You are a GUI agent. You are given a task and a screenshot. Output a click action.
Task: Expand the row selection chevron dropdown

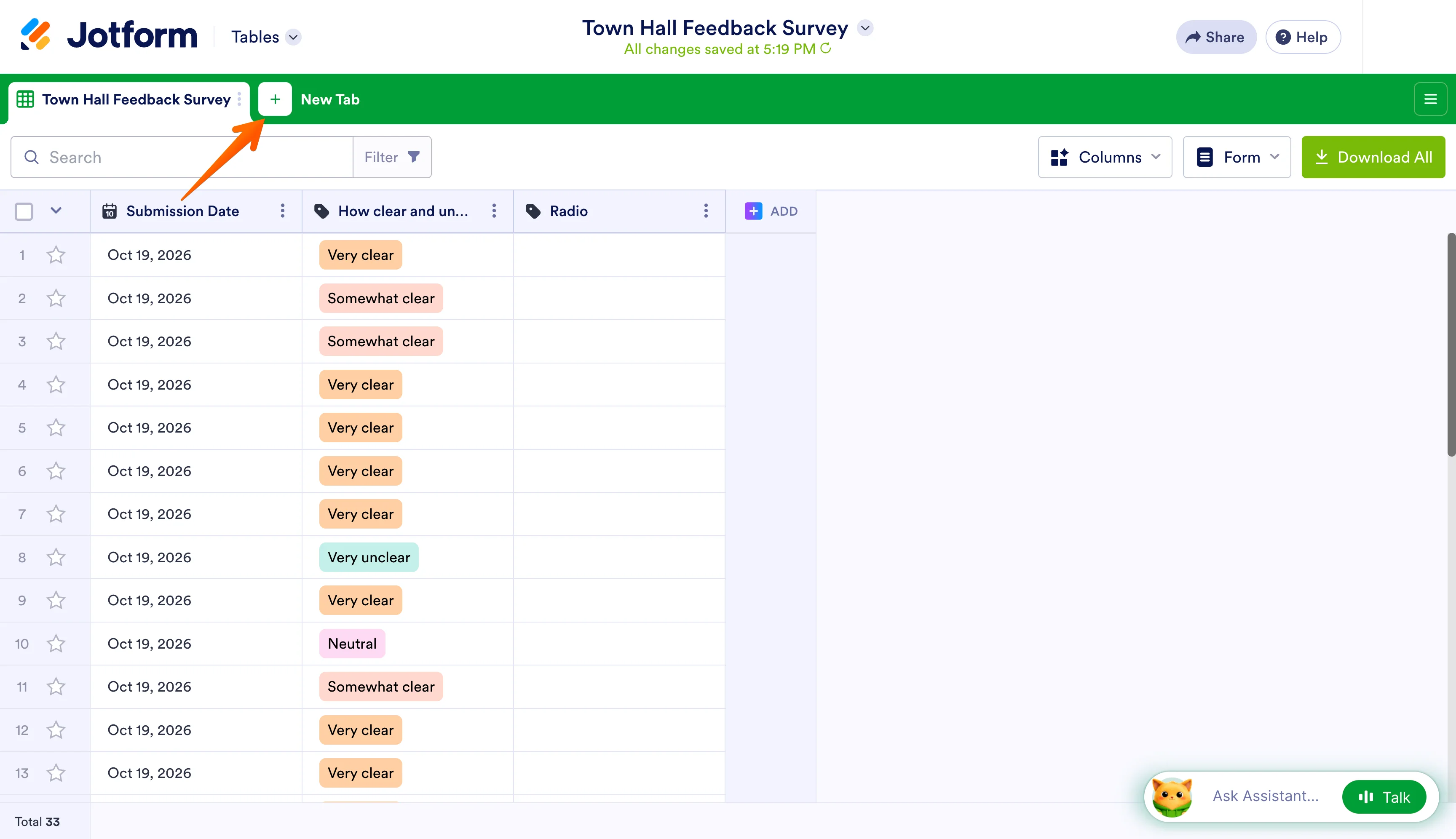click(x=56, y=210)
